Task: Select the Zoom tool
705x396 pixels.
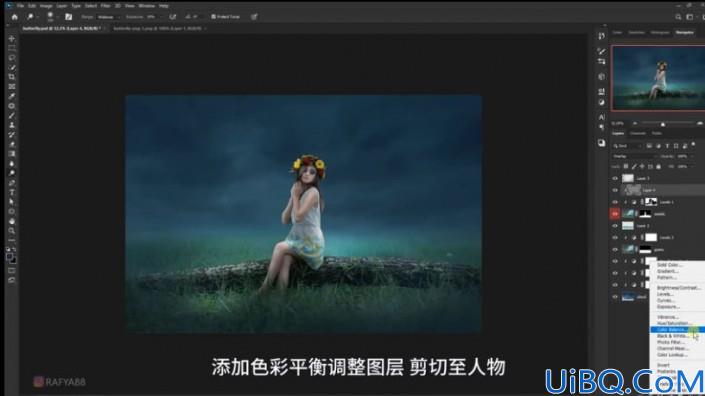Action: point(12,231)
